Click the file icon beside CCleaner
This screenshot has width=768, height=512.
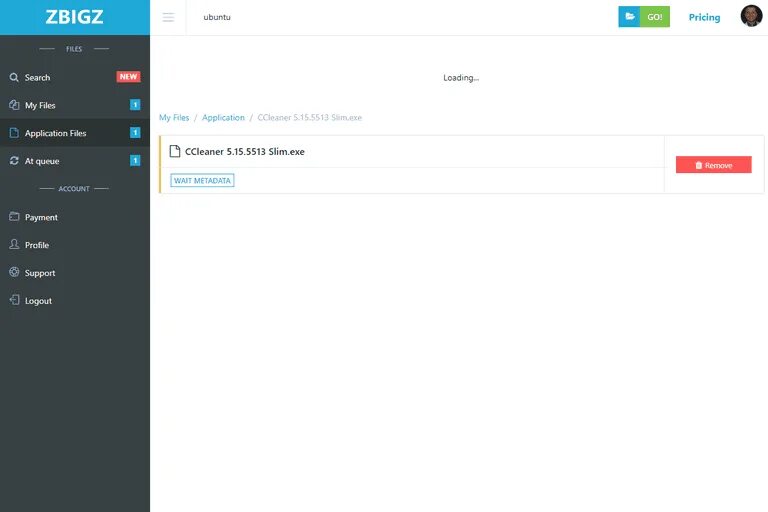coord(174,151)
